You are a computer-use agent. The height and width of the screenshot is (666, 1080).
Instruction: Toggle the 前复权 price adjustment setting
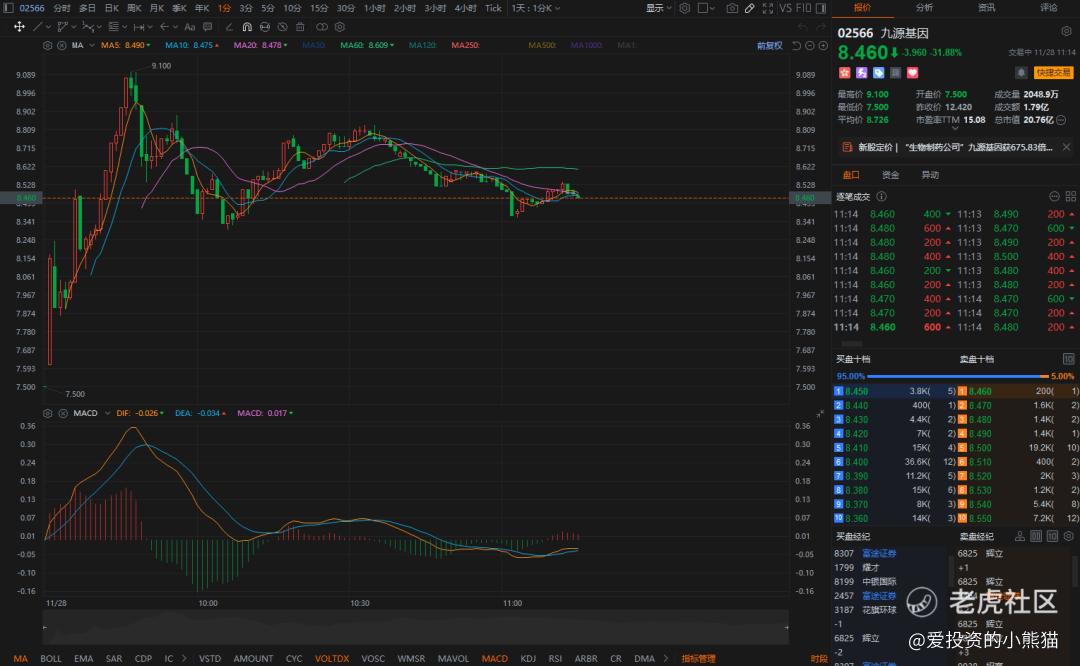coord(769,46)
